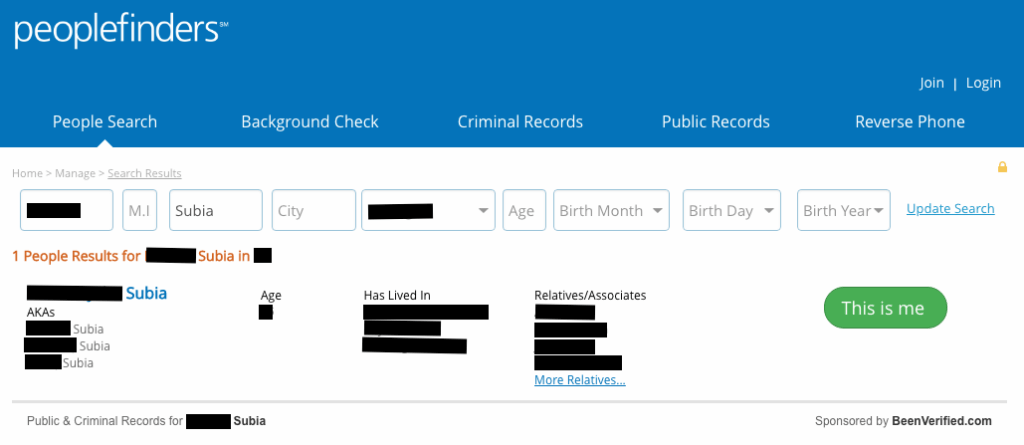
Task: Open the Join link
Action: coord(931,83)
